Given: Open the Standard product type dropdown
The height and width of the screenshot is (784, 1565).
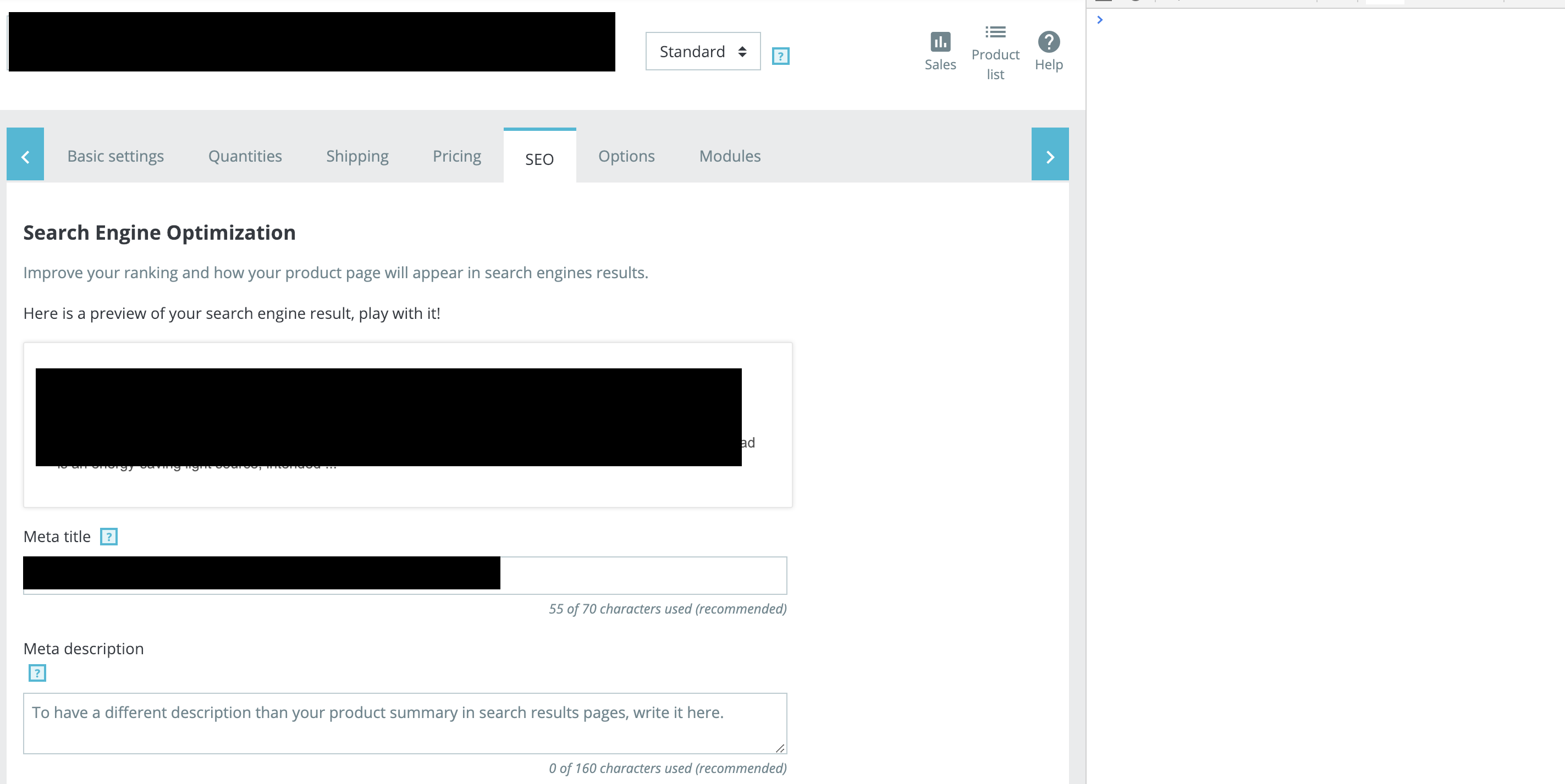Looking at the screenshot, I should click(702, 52).
